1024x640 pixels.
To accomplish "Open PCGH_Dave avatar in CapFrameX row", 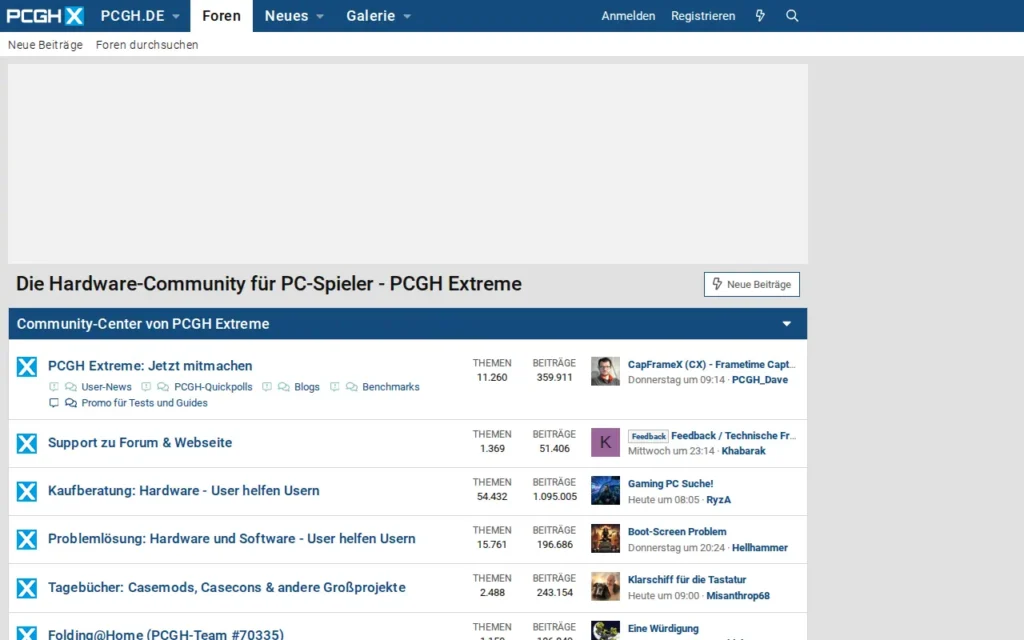I will pos(605,371).
